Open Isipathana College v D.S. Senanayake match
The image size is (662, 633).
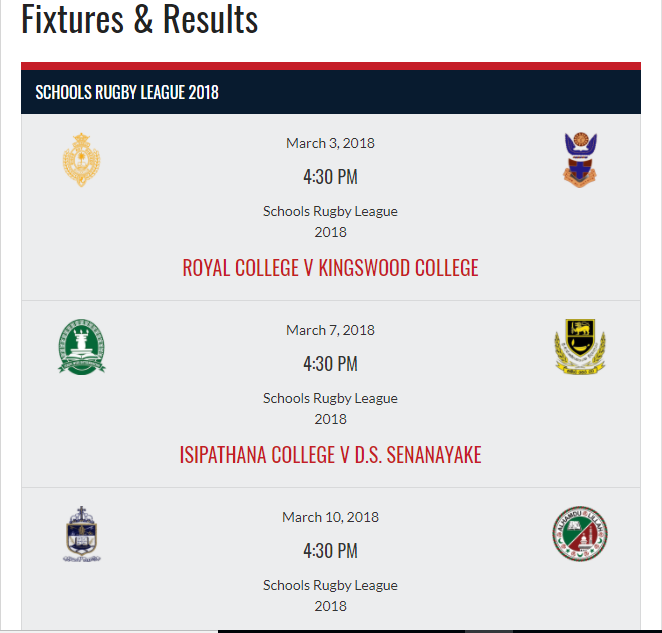(x=331, y=455)
